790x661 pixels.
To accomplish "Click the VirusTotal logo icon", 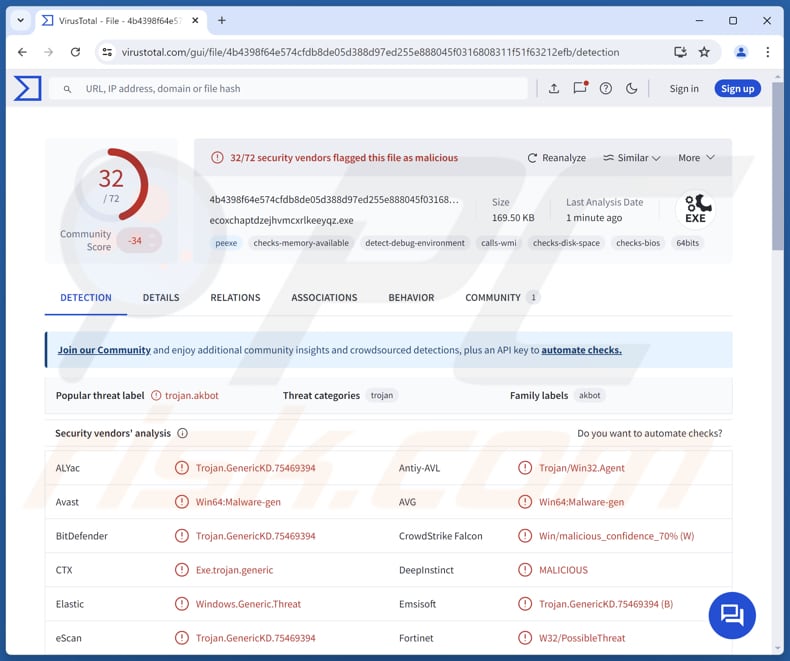I will coord(28,88).
